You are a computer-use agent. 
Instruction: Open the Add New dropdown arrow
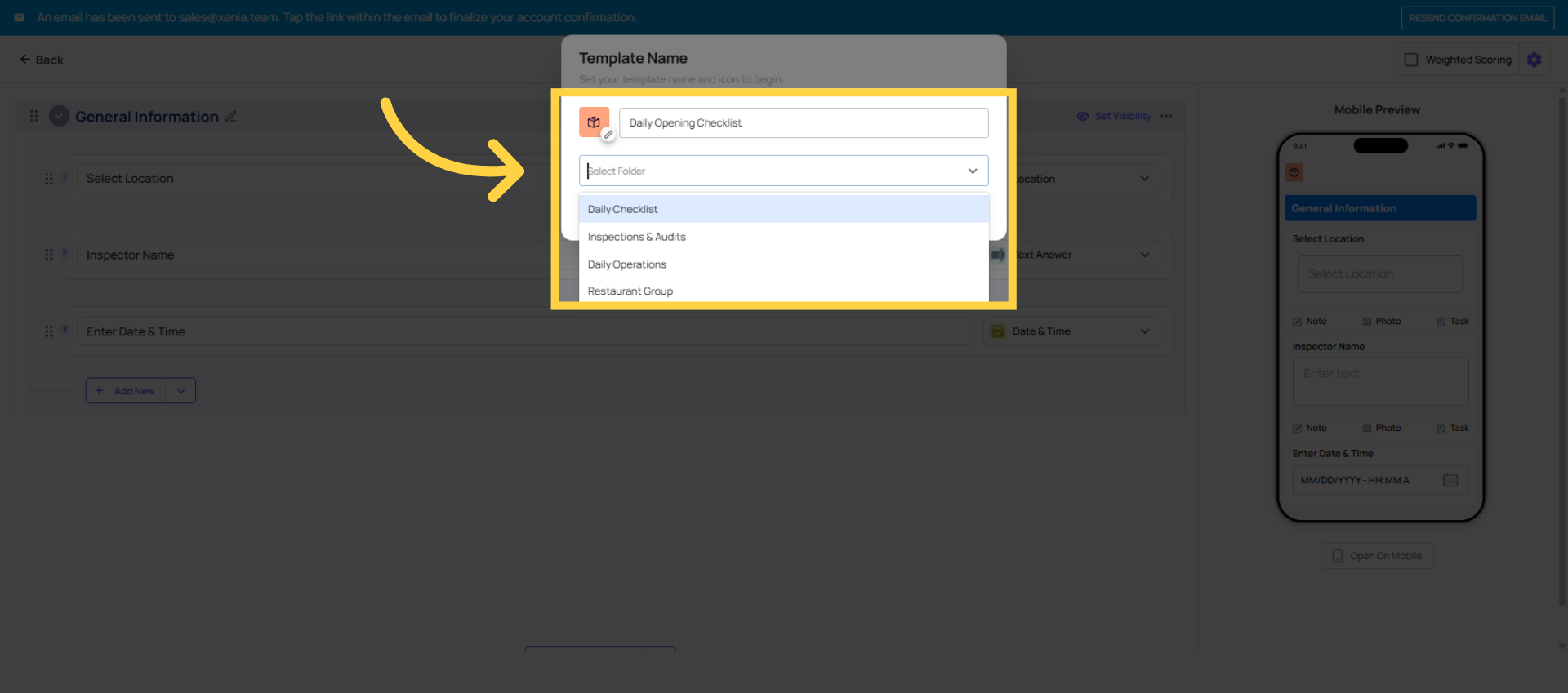pyautogui.click(x=180, y=391)
